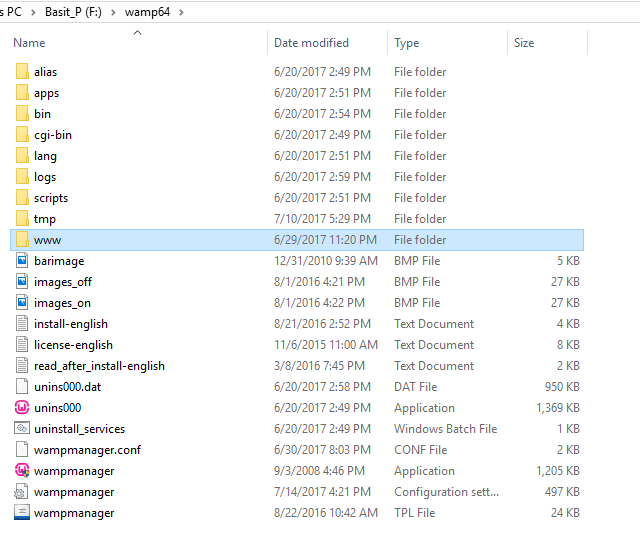Sort by the Name column header
Viewport: 640px width, 547px height.
pyautogui.click(x=29, y=43)
